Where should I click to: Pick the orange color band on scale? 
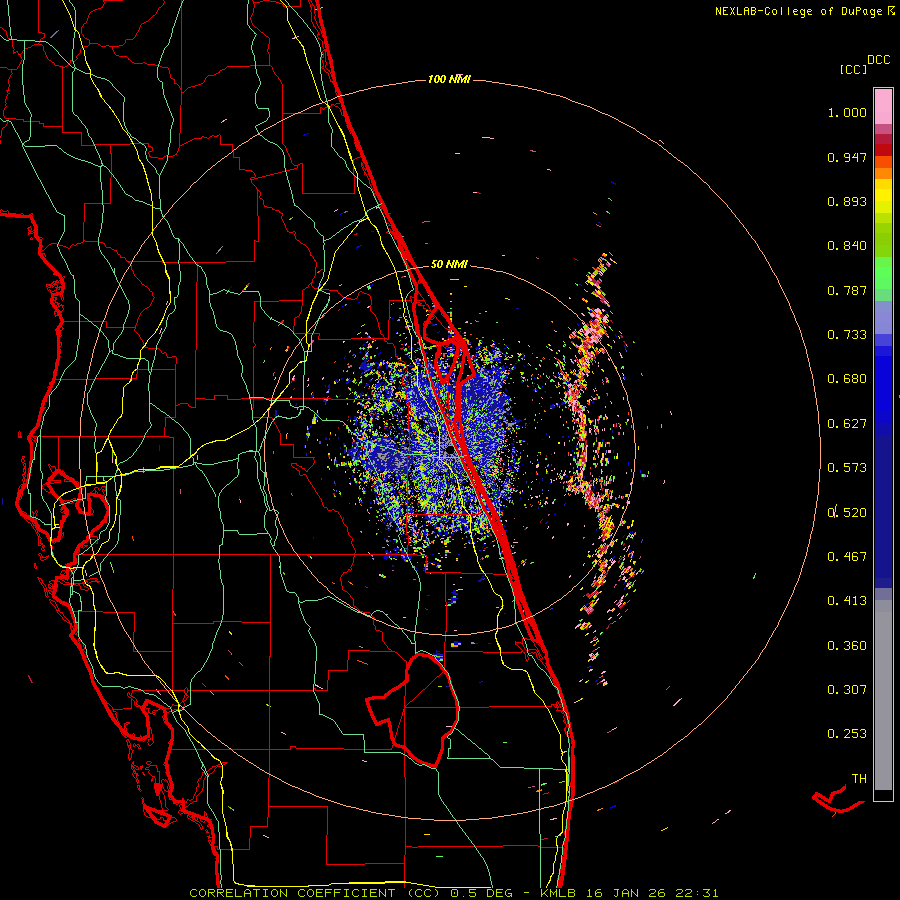883,173
